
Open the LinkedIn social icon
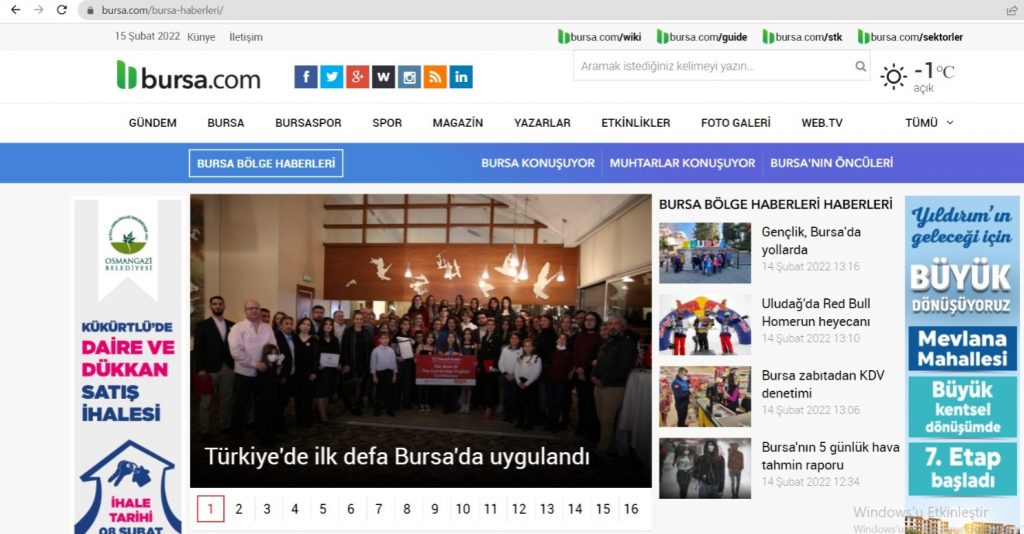[461, 77]
